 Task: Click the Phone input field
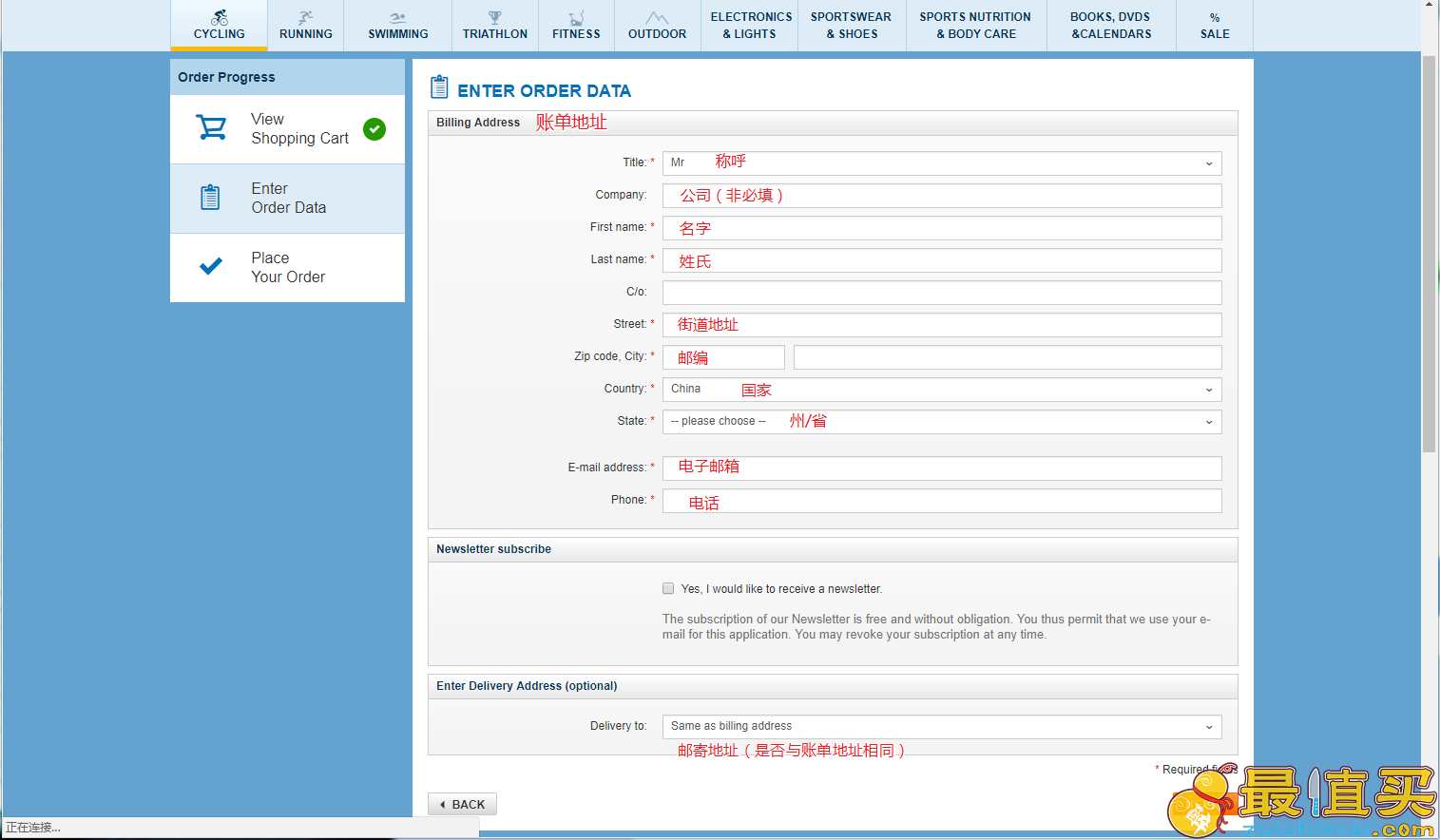pos(942,501)
